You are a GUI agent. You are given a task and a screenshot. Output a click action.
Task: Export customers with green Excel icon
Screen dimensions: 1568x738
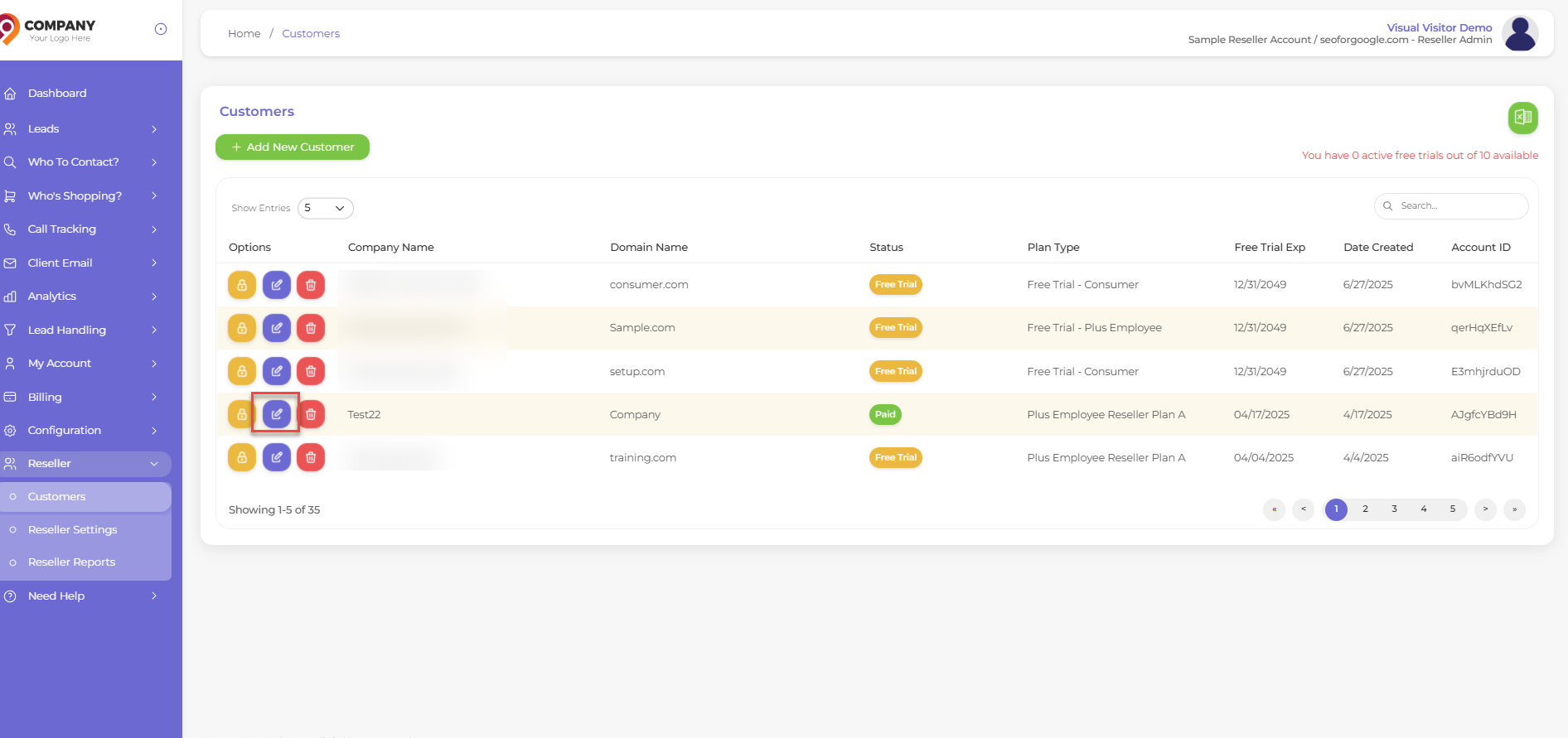pos(1522,118)
